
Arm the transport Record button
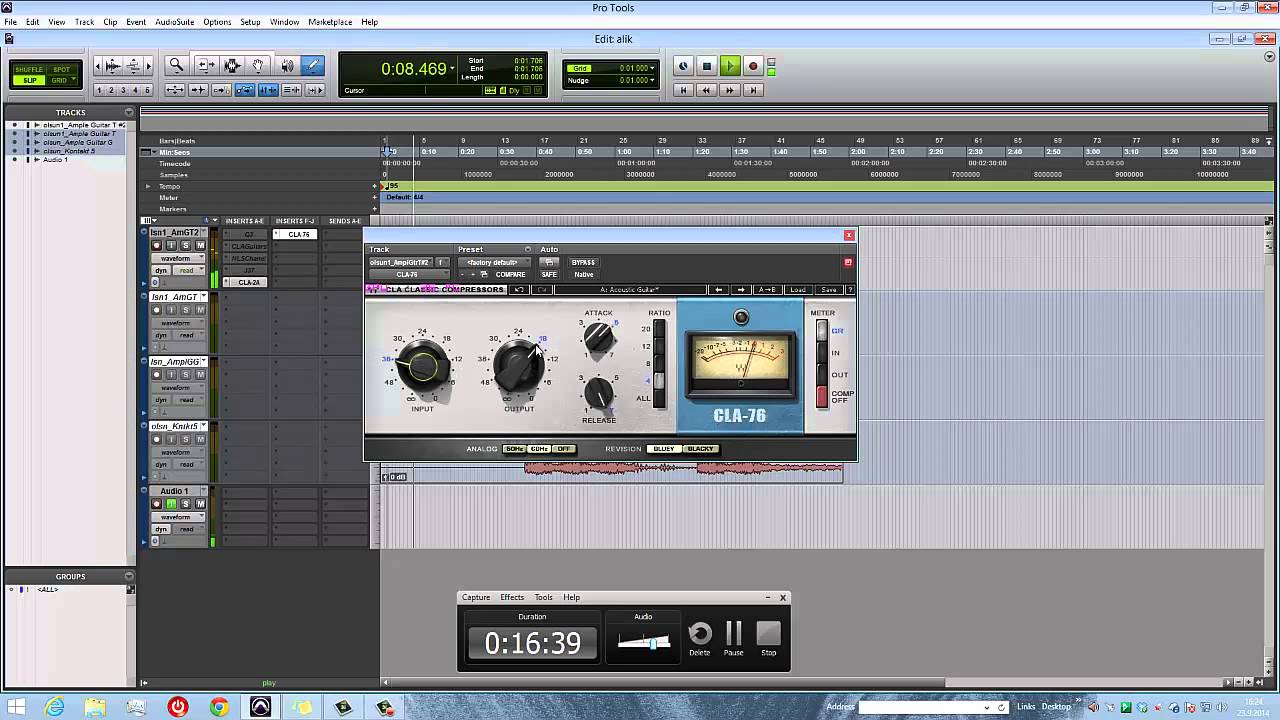pyautogui.click(x=753, y=66)
